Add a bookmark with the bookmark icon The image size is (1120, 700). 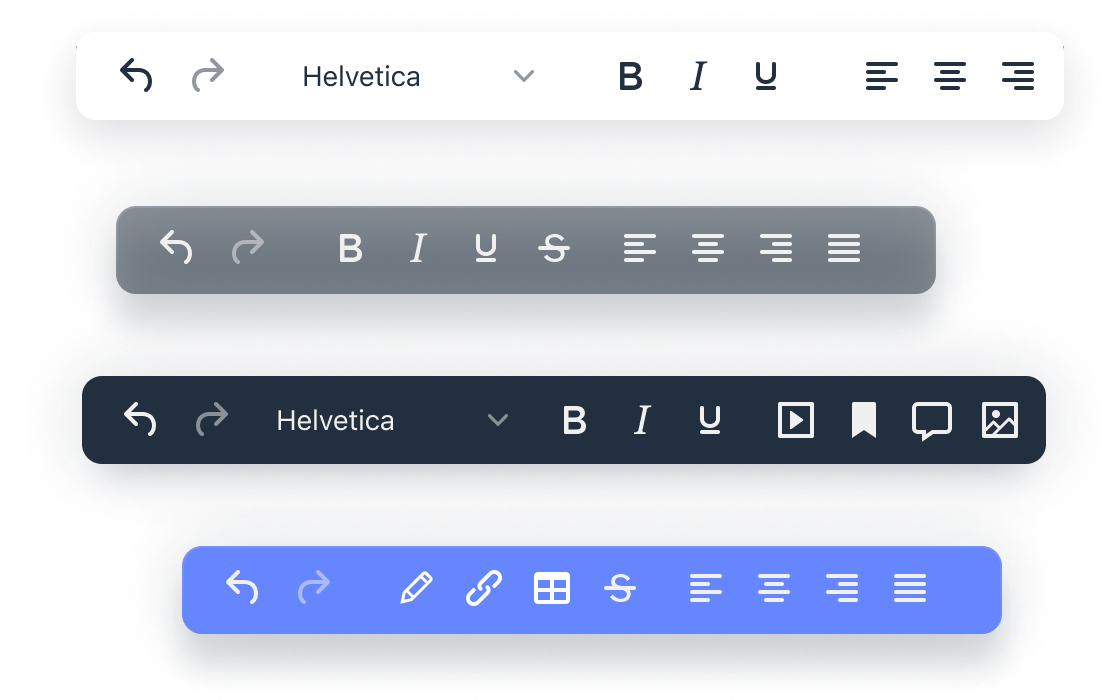point(864,420)
